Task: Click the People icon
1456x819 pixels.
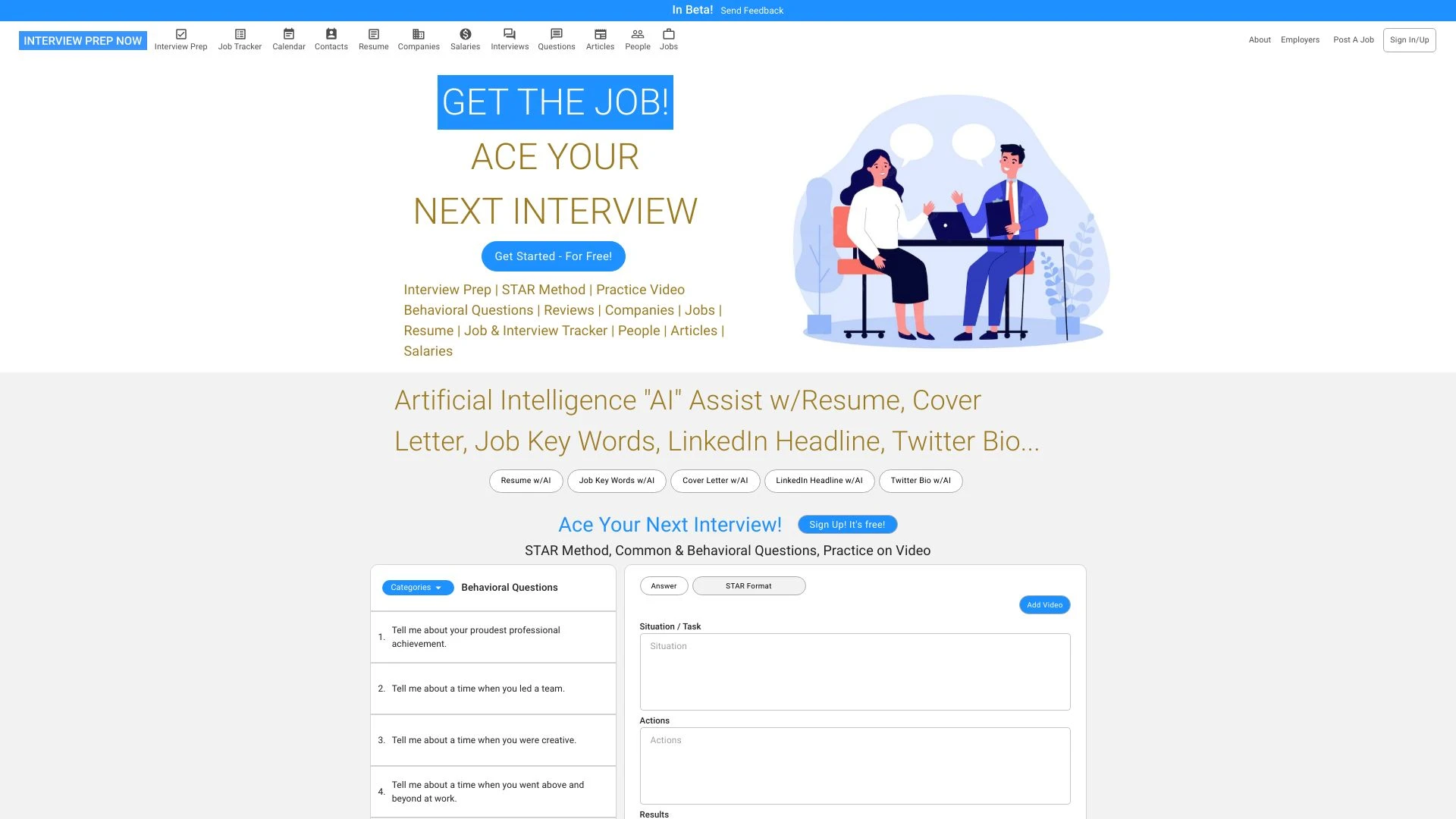Action: [637, 33]
